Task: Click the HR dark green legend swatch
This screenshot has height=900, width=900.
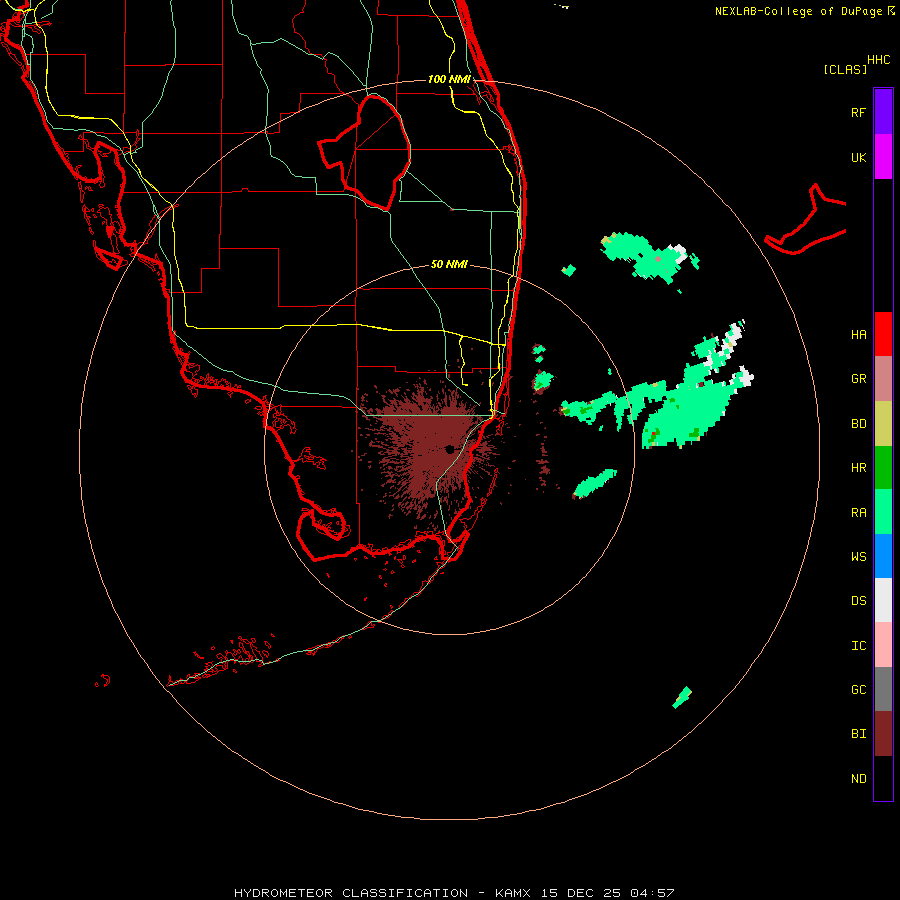Action: 883,468
